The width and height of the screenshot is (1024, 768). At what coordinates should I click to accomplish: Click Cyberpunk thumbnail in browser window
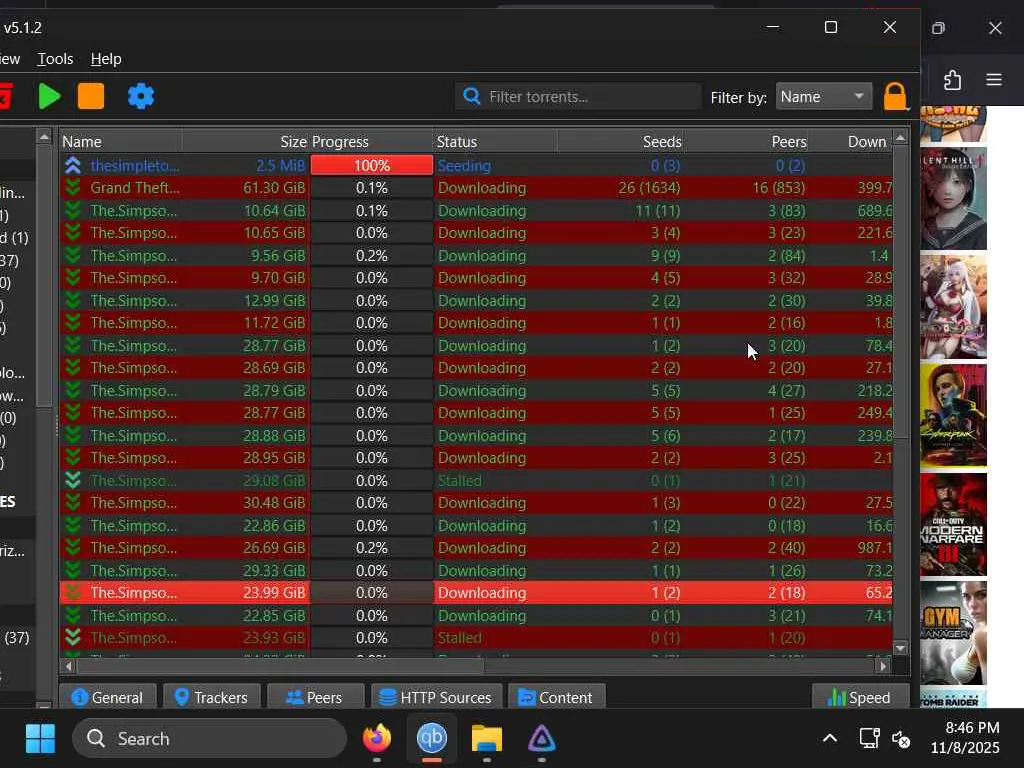tap(953, 415)
